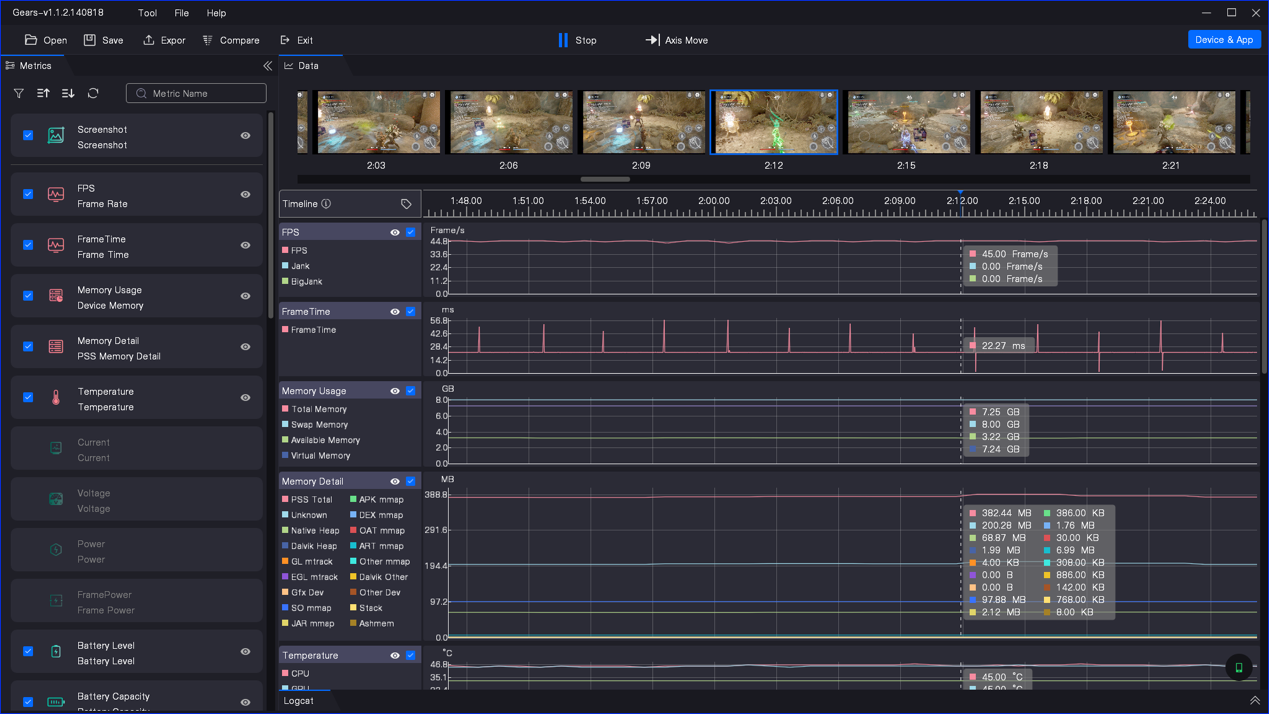Click the Memory Detail metric icon
The image size is (1269, 714).
tap(56, 347)
